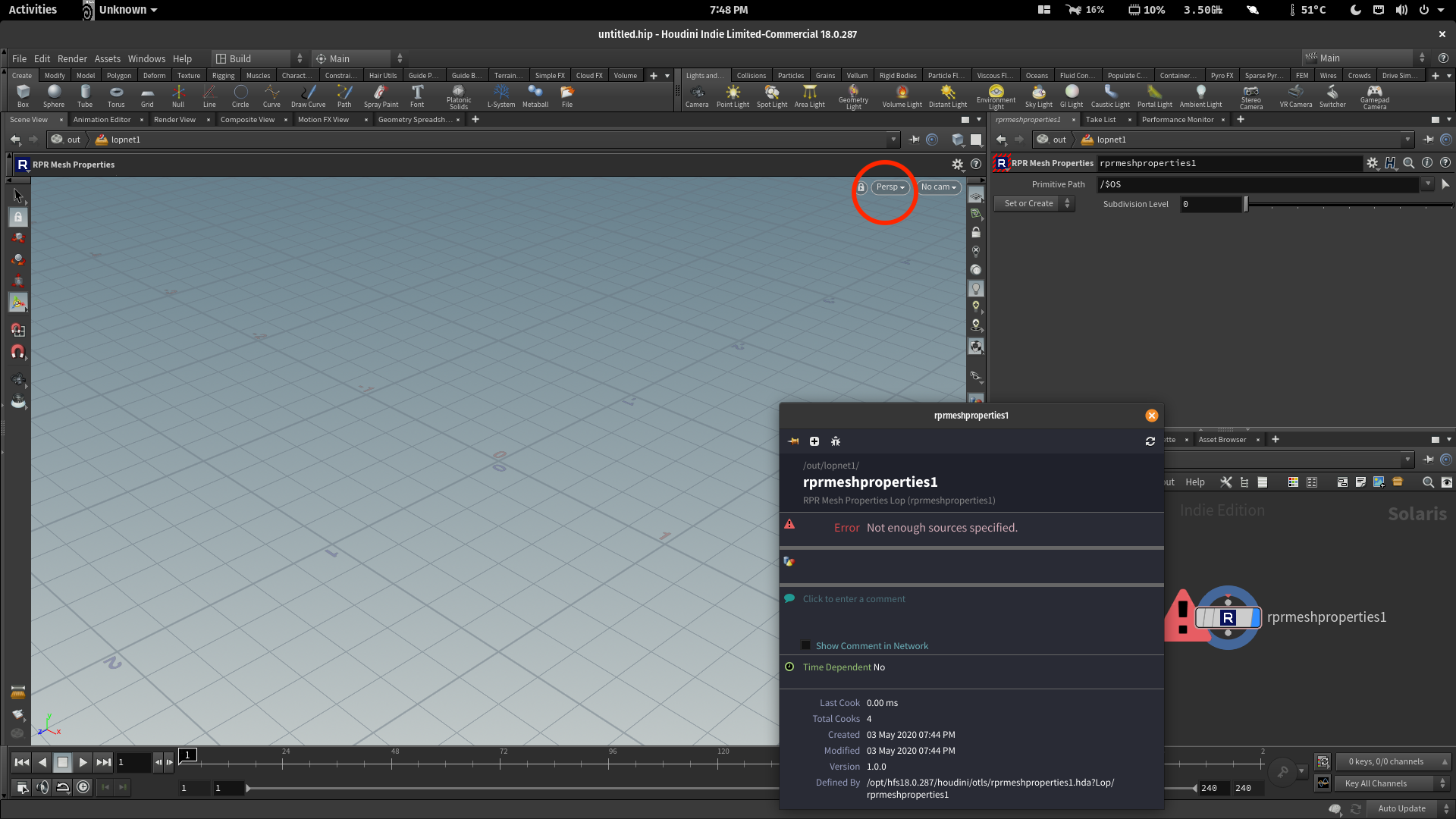Image resolution: width=1456 pixels, height=819 pixels.
Task: Expand the Primitive Path dropdown arrow
Action: pyautogui.click(x=1429, y=184)
